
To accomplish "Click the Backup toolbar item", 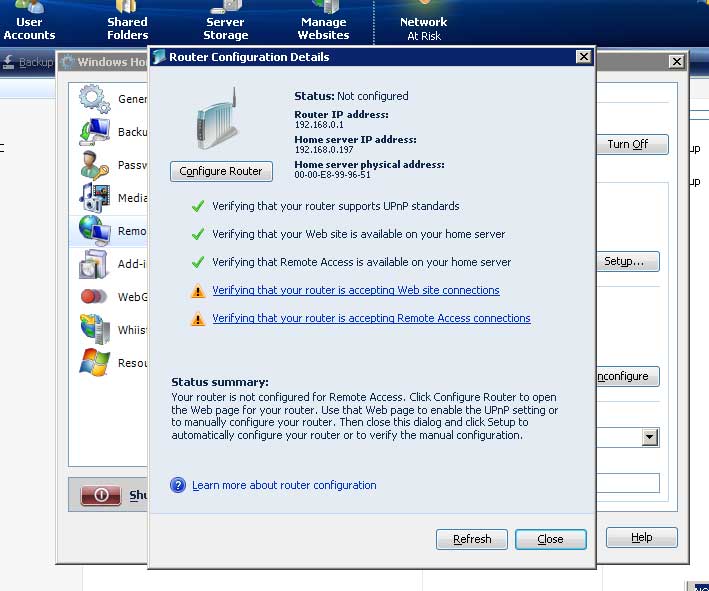I will pyautogui.click(x=28, y=62).
